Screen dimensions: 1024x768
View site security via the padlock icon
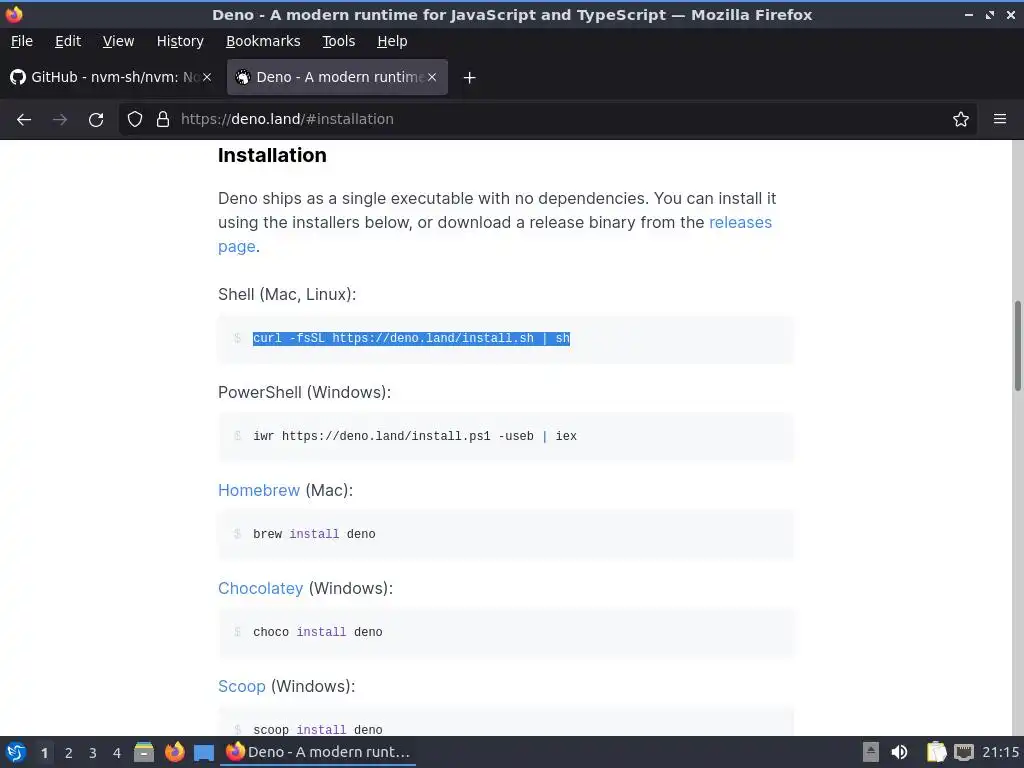point(163,119)
